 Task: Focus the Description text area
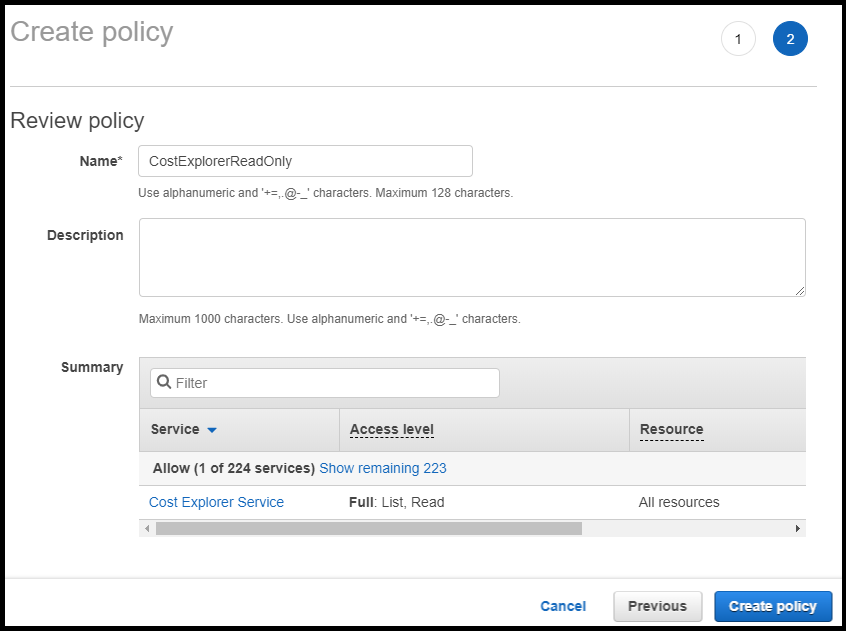coord(472,257)
